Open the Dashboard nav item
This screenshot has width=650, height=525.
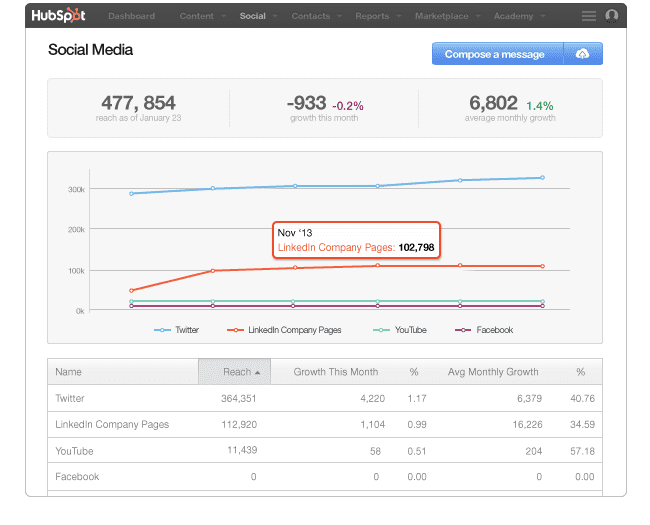[131, 16]
